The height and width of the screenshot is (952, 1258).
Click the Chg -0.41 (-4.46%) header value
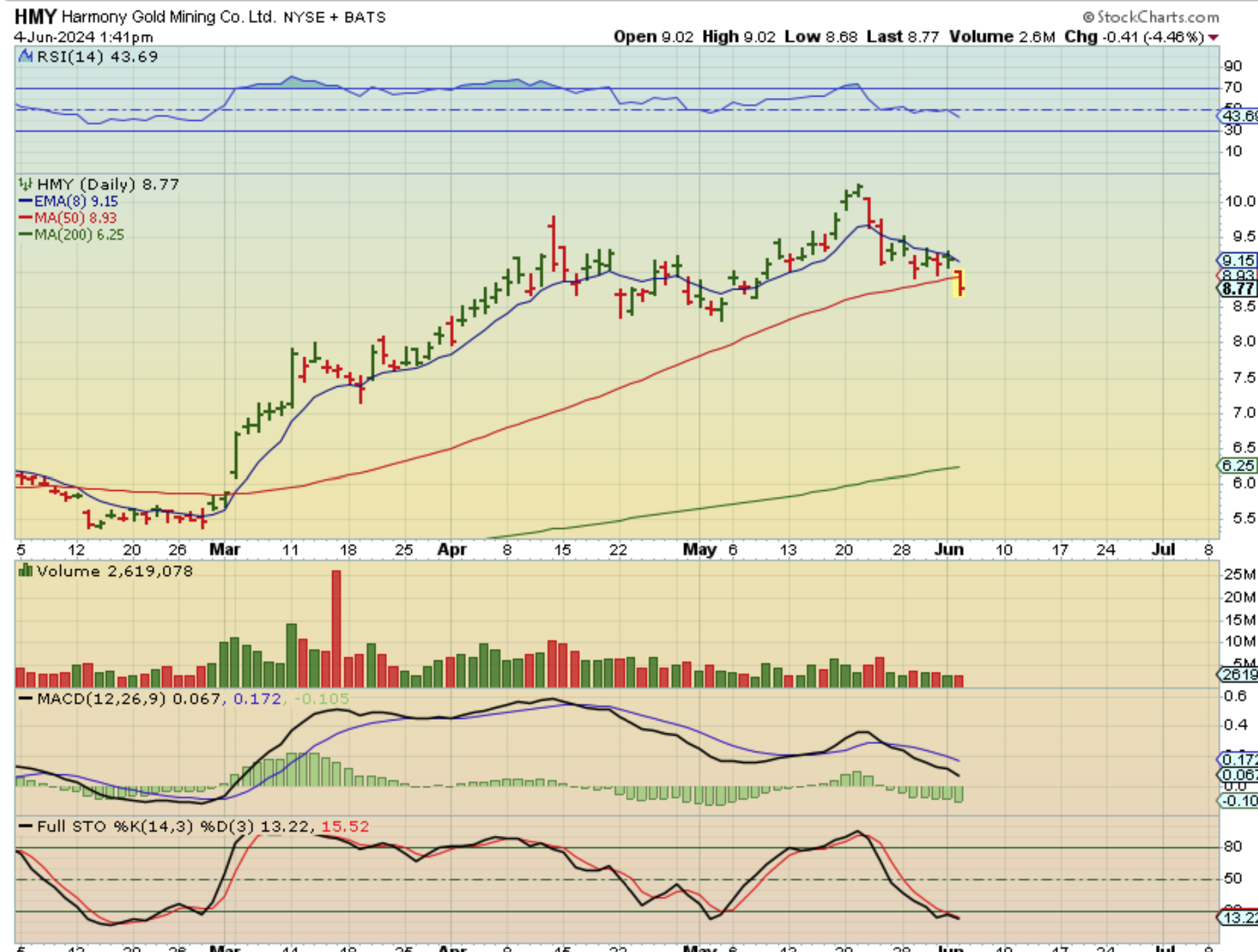point(1134,37)
